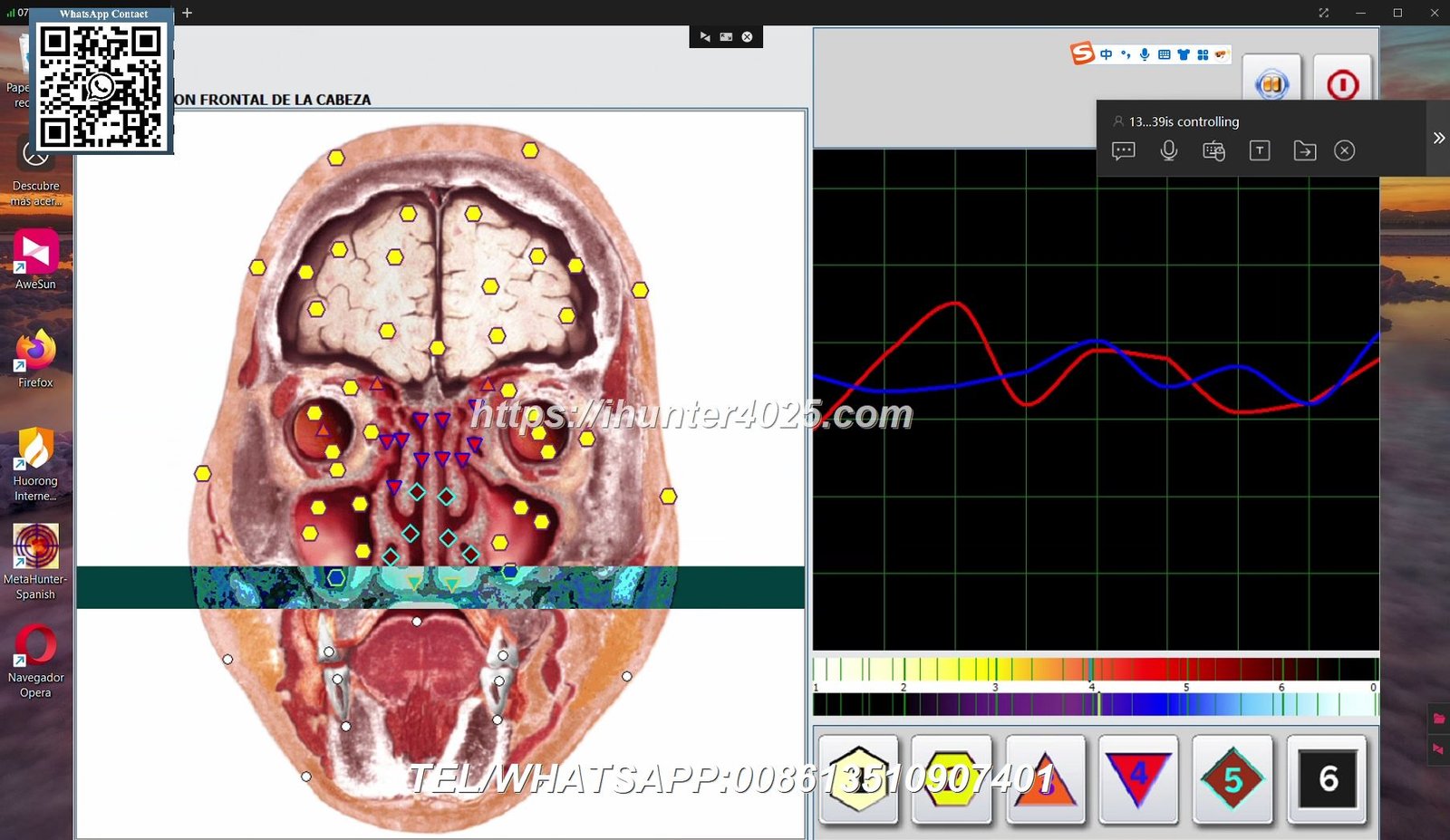Click the pause scan button

click(x=1271, y=85)
